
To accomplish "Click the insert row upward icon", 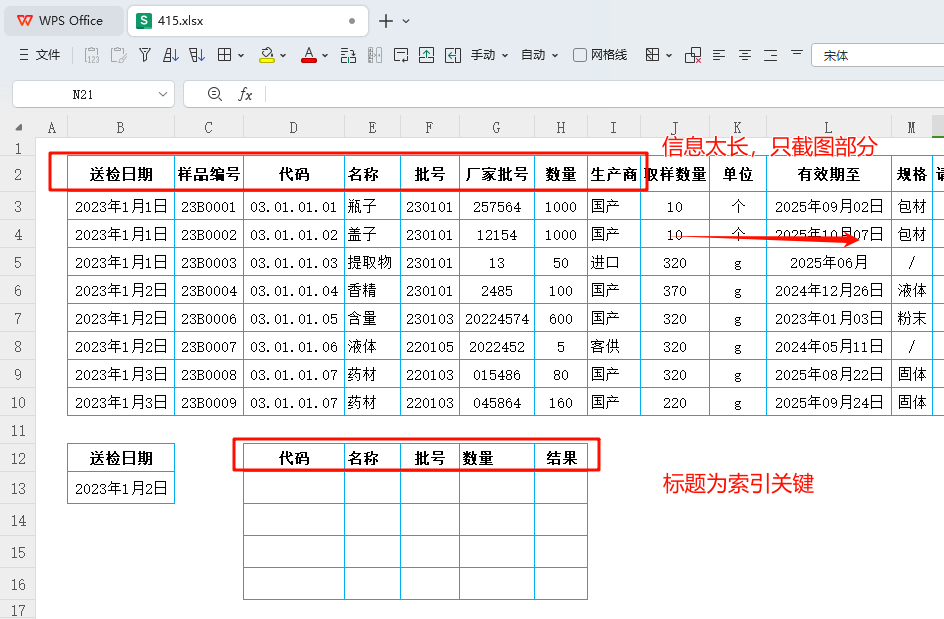I will (x=426, y=55).
